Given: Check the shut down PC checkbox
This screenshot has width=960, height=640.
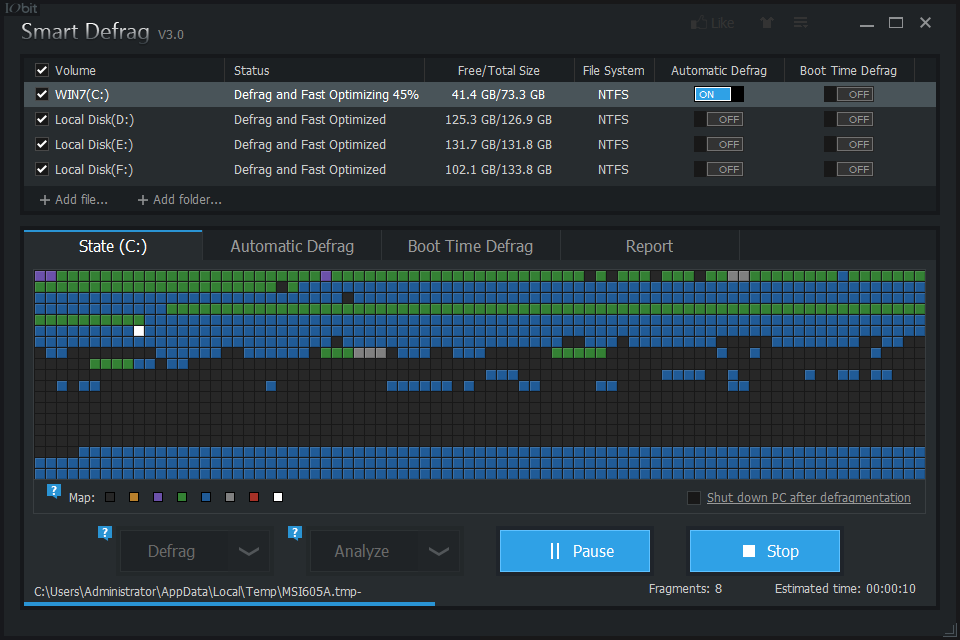Looking at the screenshot, I should pyautogui.click(x=694, y=498).
